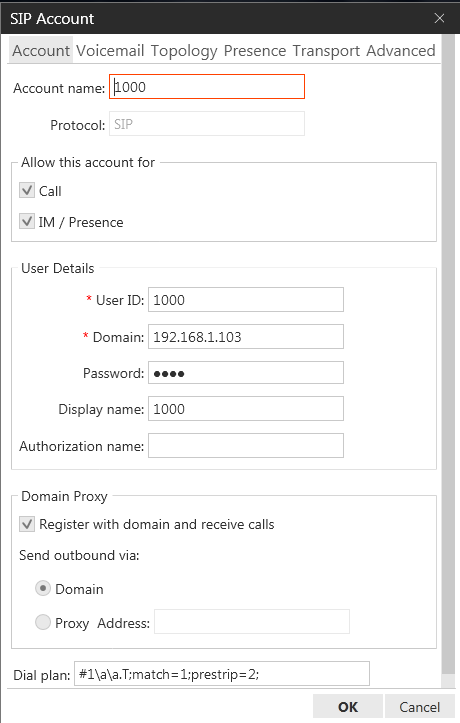Switch to the Voicemail tab

(110, 50)
